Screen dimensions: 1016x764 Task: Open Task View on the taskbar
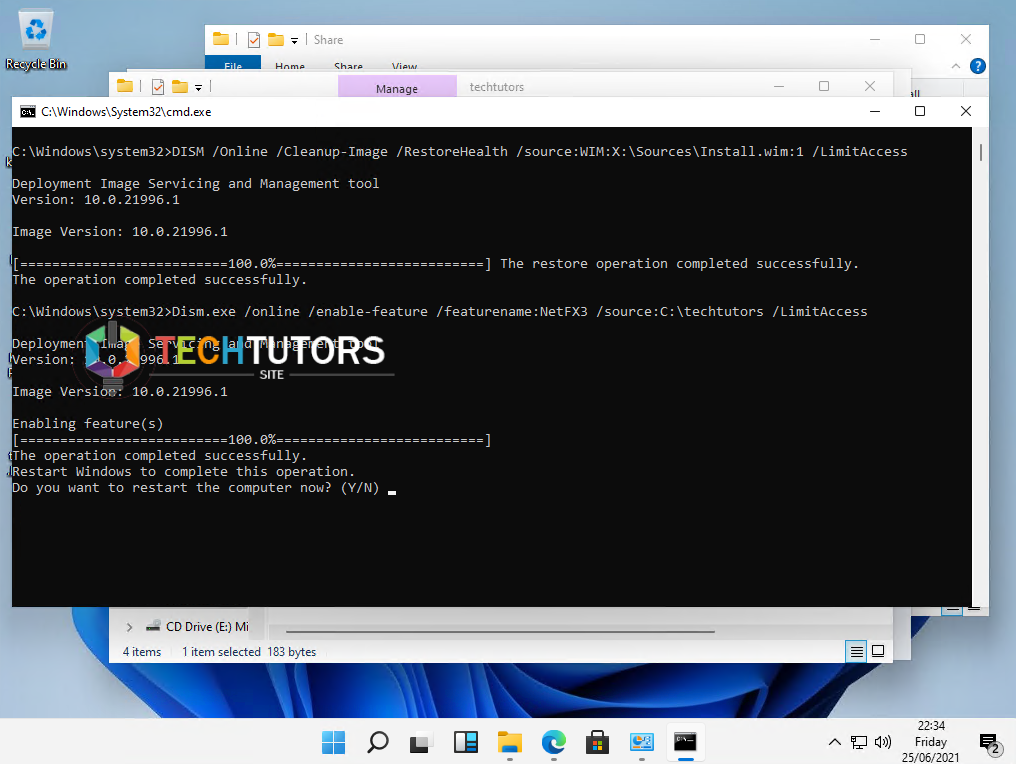click(x=421, y=742)
